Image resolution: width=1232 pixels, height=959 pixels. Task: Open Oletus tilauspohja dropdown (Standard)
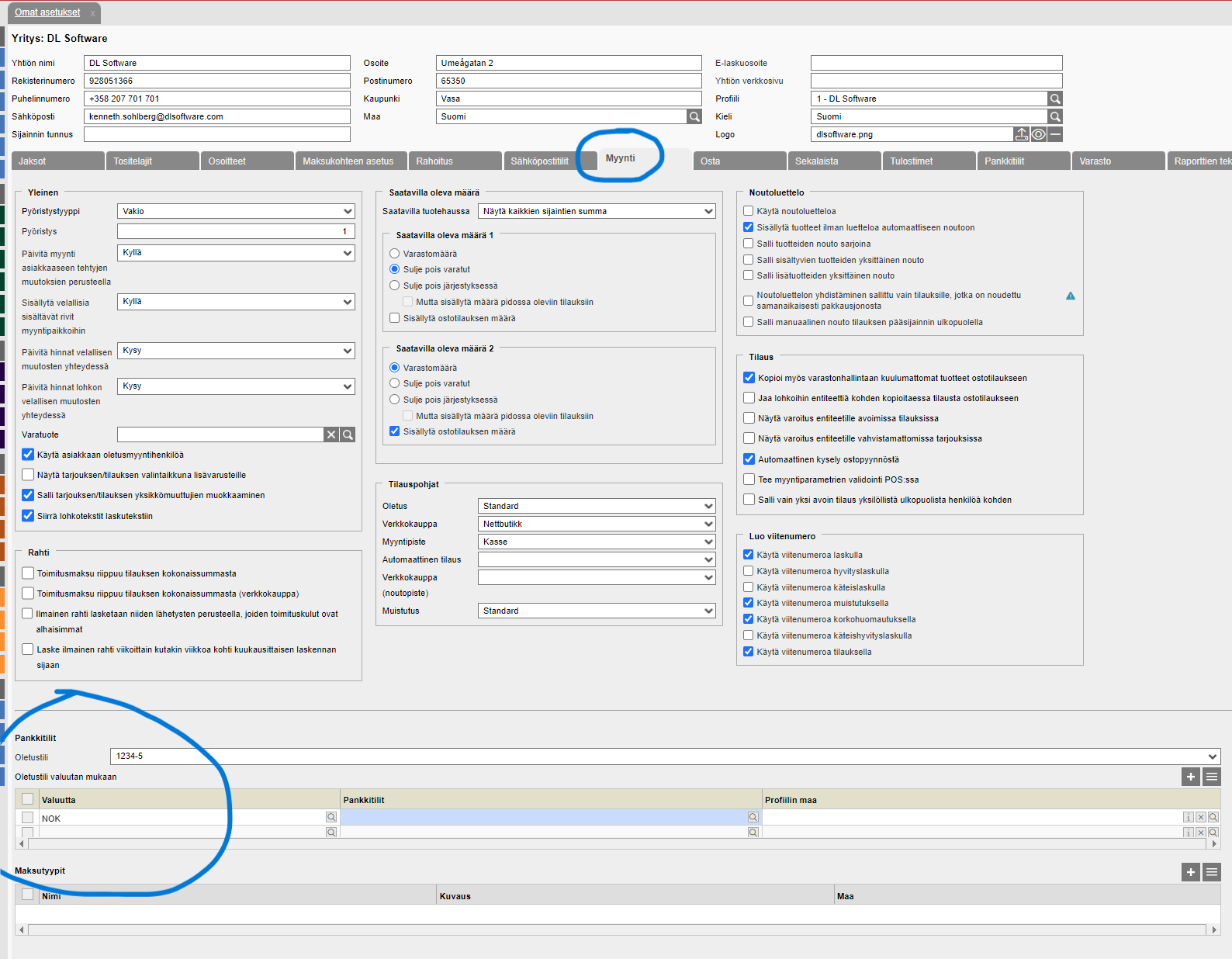click(x=597, y=506)
